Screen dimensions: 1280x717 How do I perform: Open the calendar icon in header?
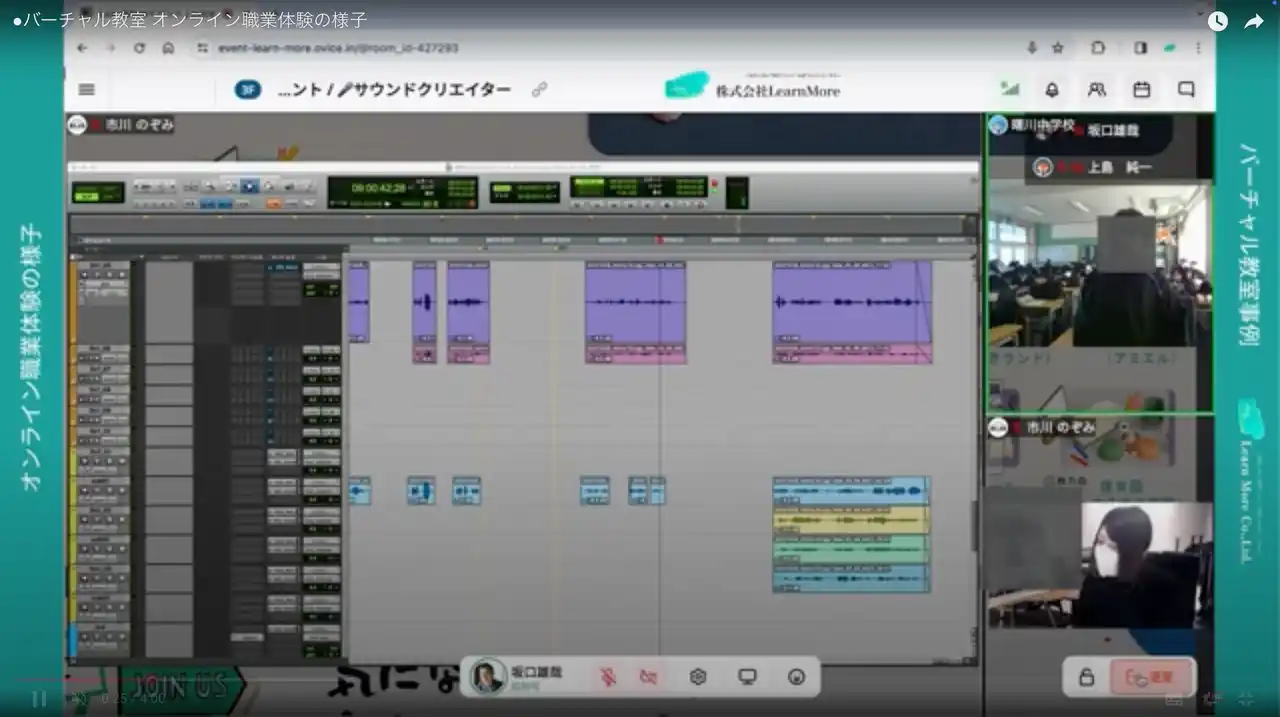click(x=1141, y=89)
